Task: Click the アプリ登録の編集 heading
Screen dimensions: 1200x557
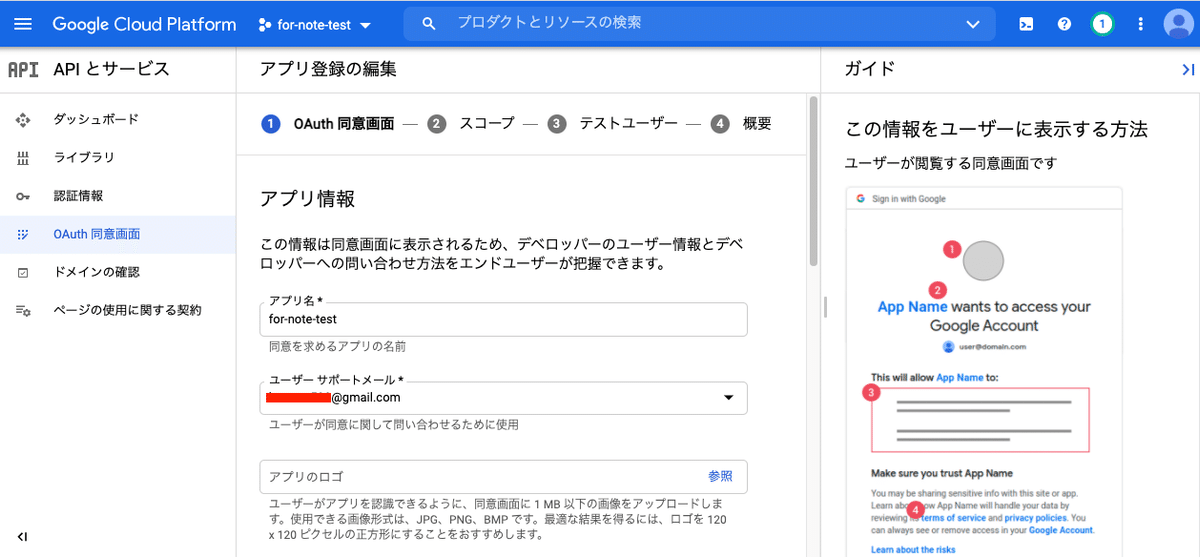Action: [328, 69]
